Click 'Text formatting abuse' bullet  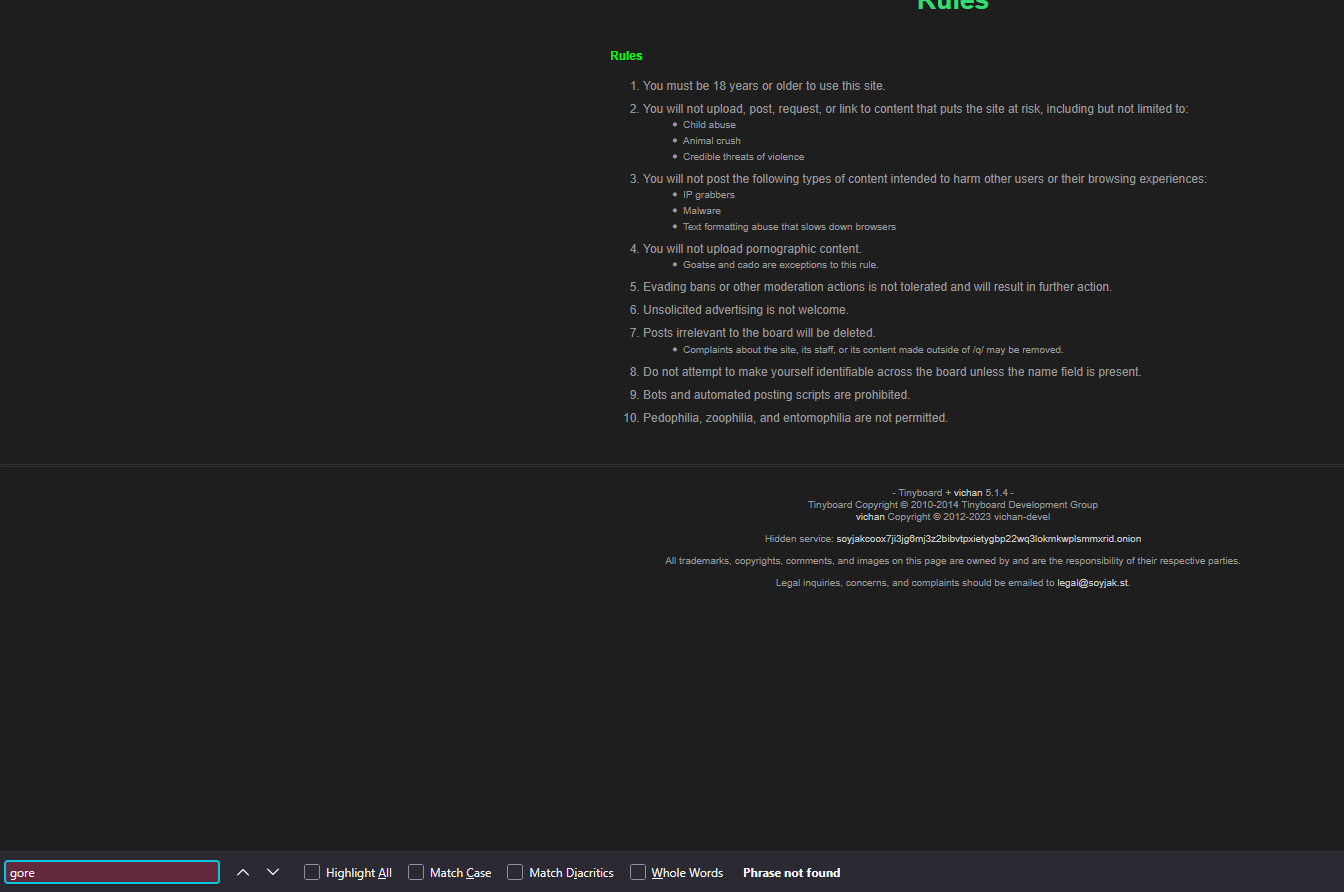pyautogui.click(x=789, y=227)
